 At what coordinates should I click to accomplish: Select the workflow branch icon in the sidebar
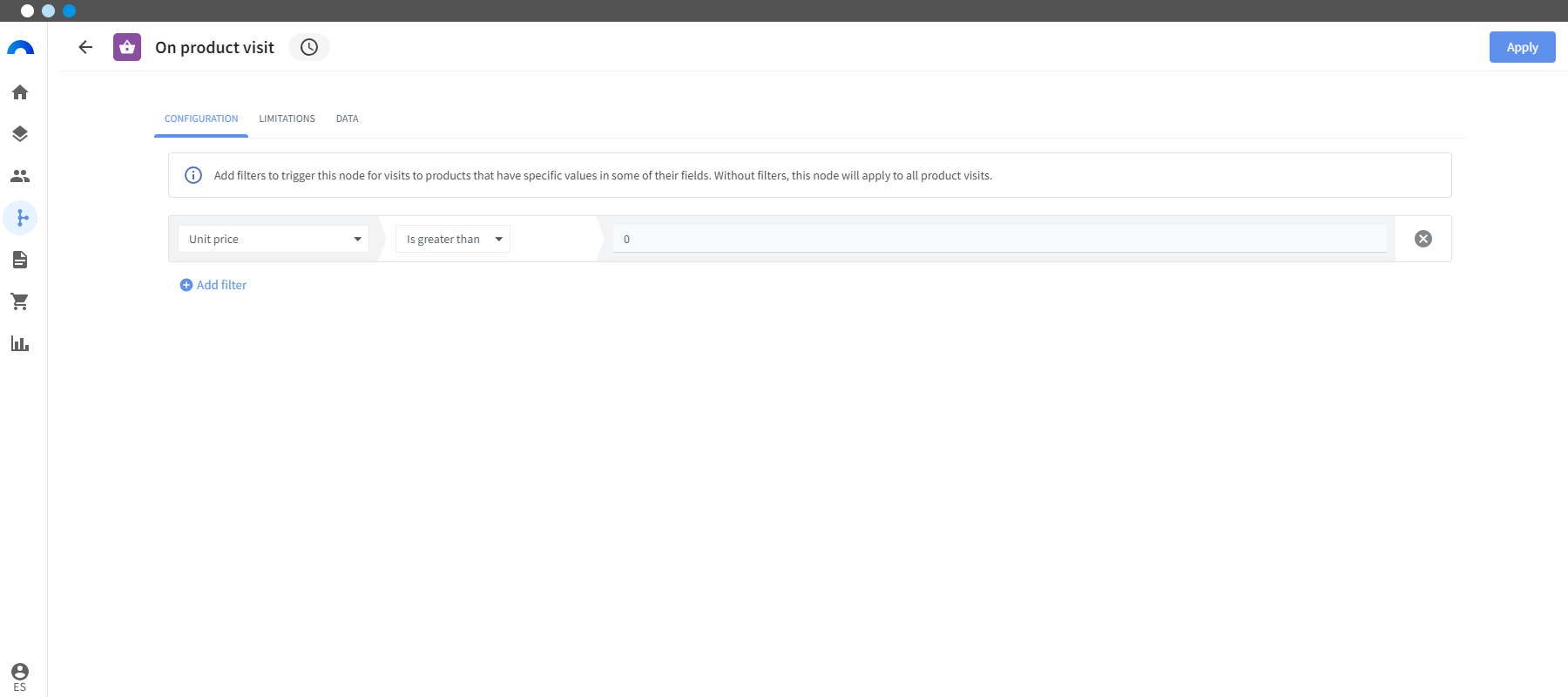tap(20, 218)
